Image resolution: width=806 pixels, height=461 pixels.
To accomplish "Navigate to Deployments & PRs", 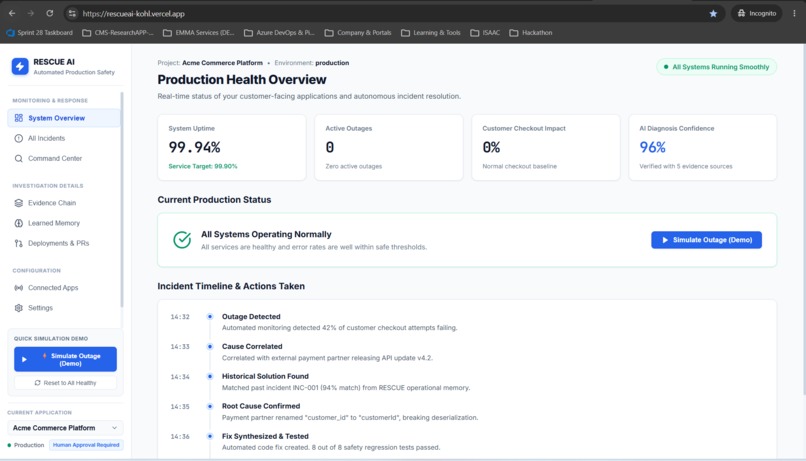I will (x=64, y=243).
